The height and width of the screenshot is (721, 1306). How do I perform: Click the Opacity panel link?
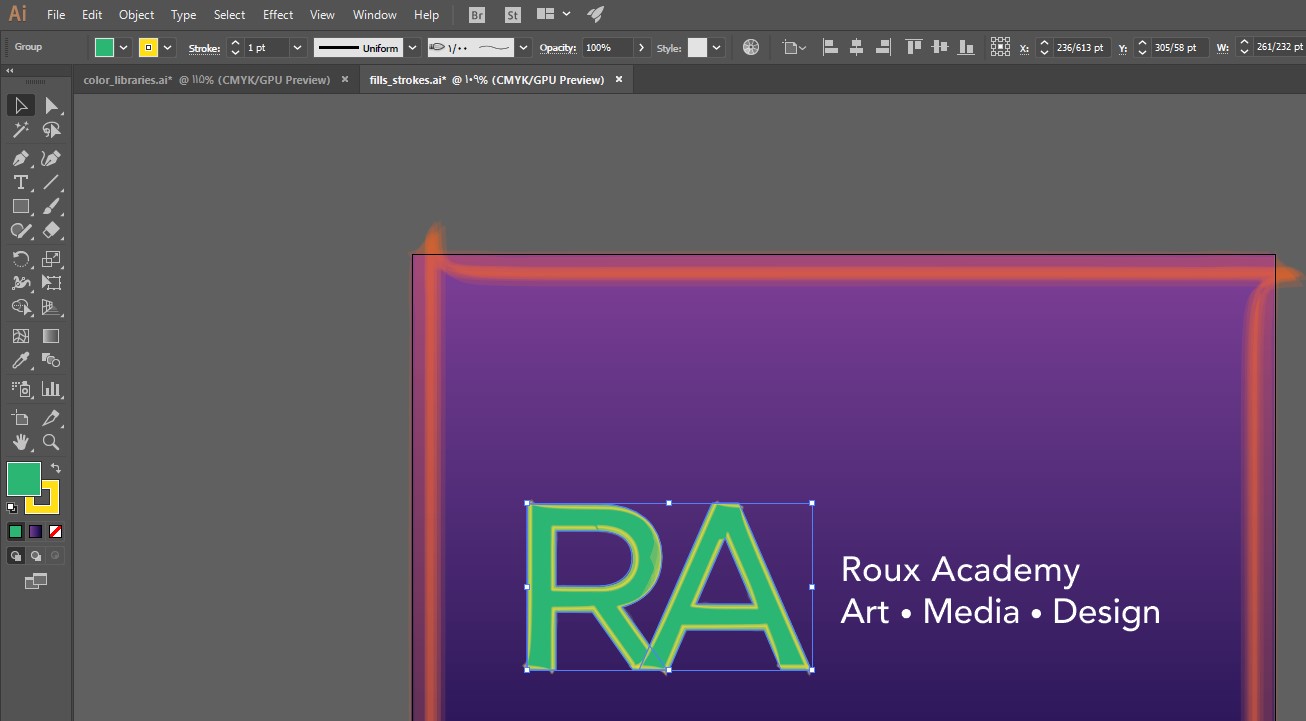coord(558,48)
